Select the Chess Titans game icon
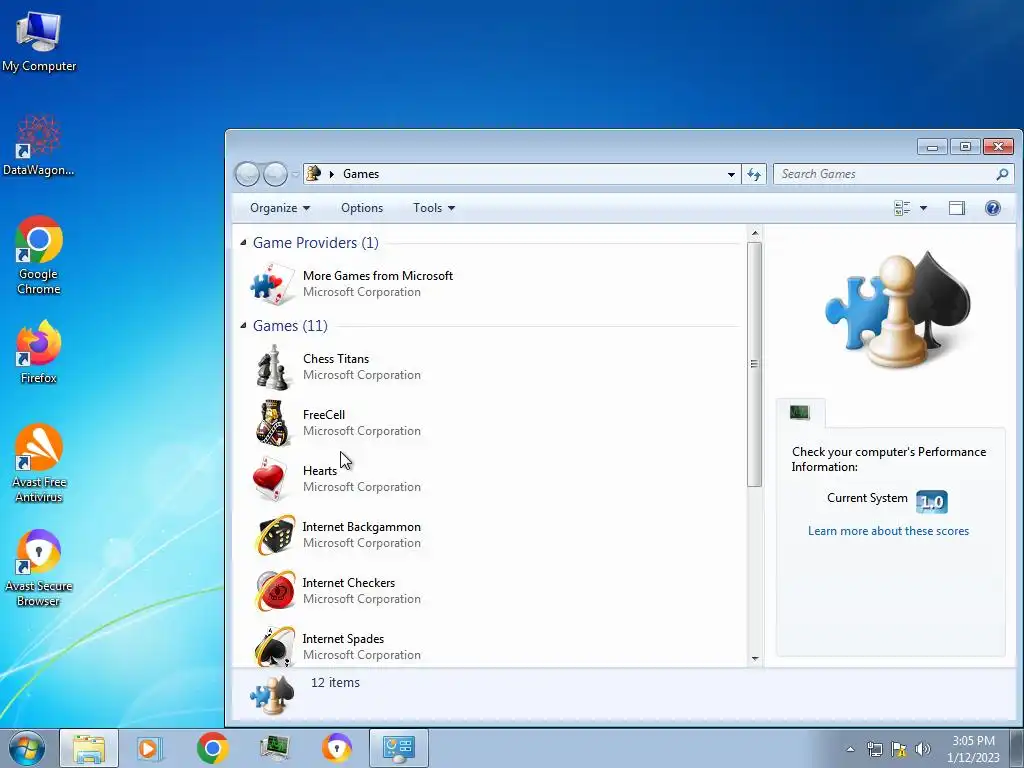The width and height of the screenshot is (1024, 768). tap(273, 368)
